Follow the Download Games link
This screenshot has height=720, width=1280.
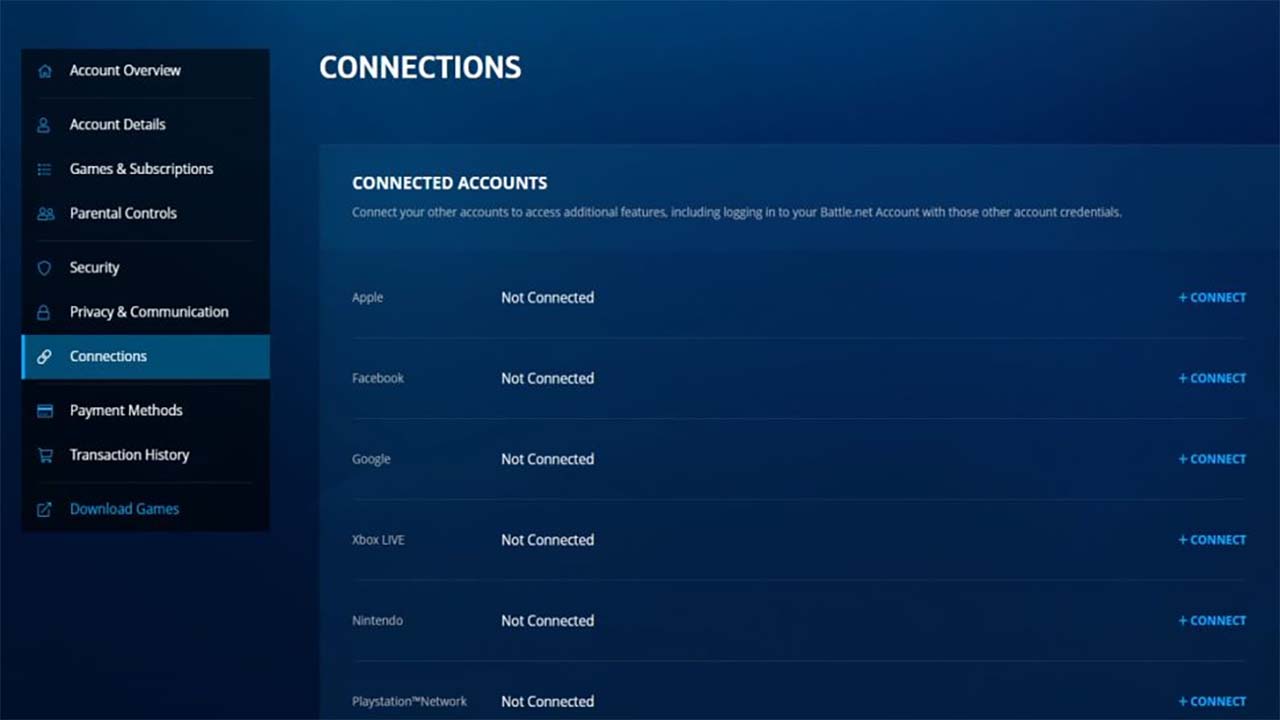[124, 509]
